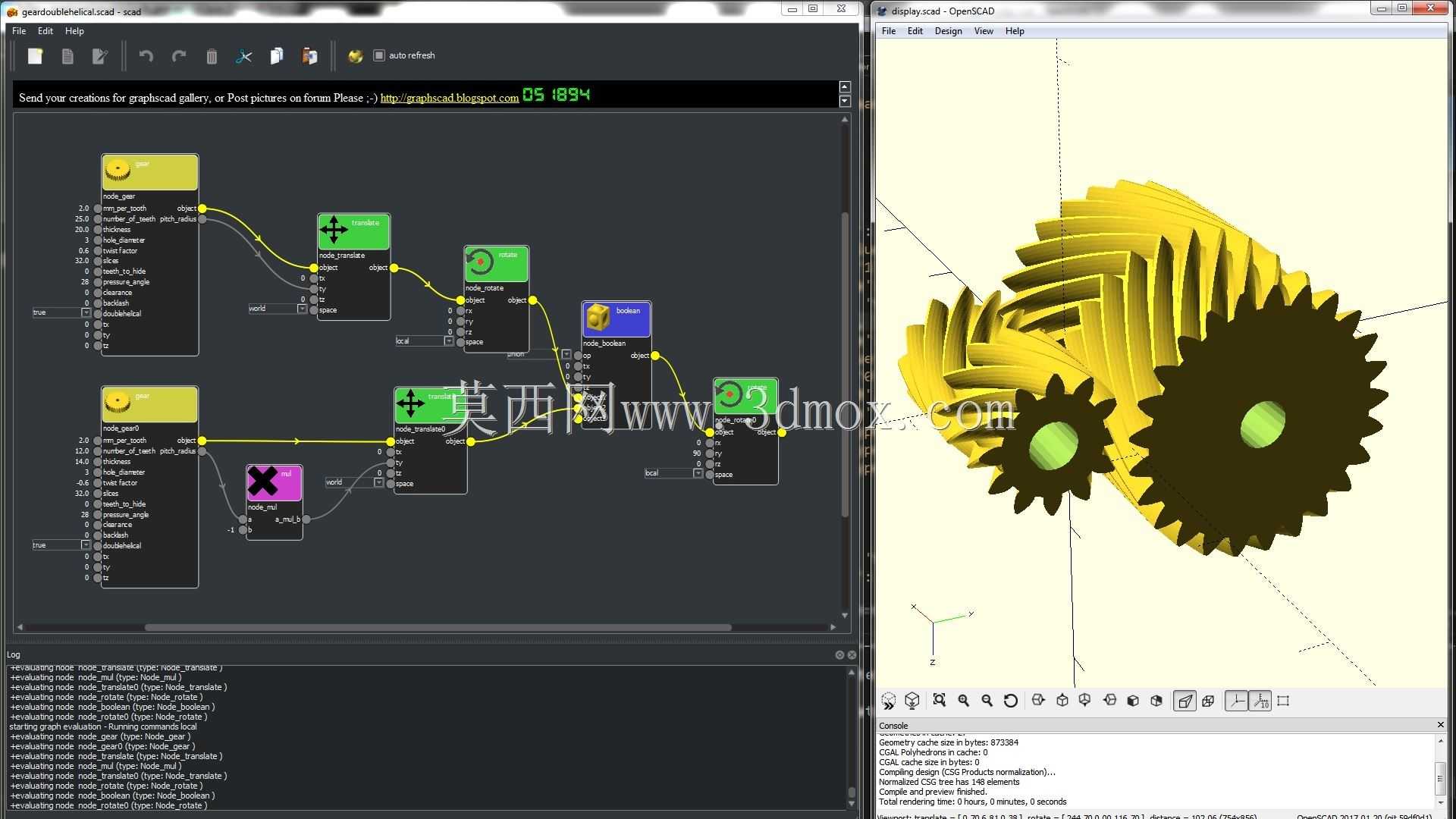Open the world space dropdown for node_translate

[x=278, y=309]
